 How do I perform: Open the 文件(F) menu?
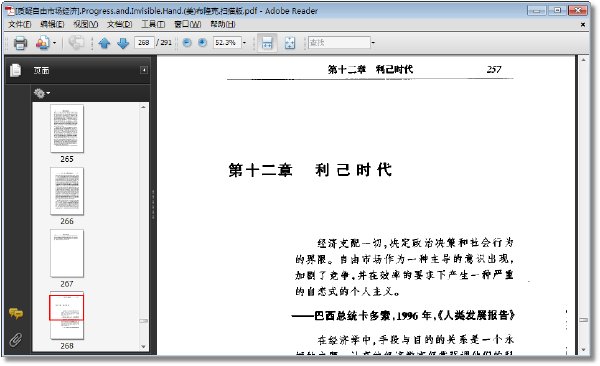click(x=20, y=24)
